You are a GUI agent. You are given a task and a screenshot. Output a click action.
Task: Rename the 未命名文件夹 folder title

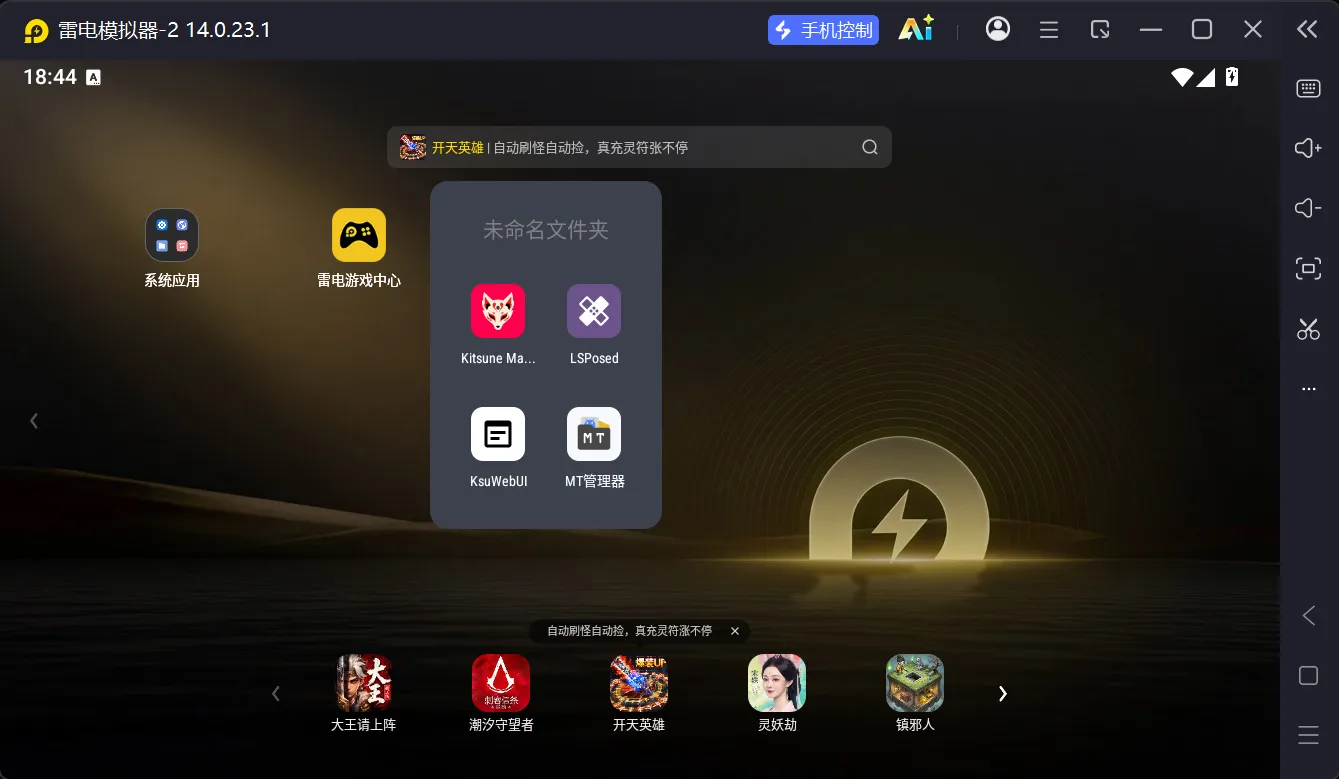pyautogui.click(x=546, y=230)
